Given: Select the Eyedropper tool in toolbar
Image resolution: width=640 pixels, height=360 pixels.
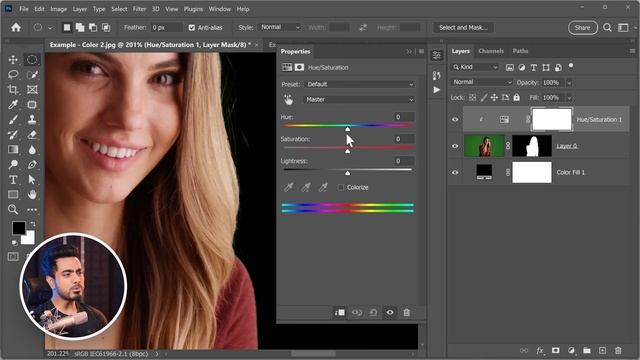Looking at the screenshot, I should click(x=13, y=105).
